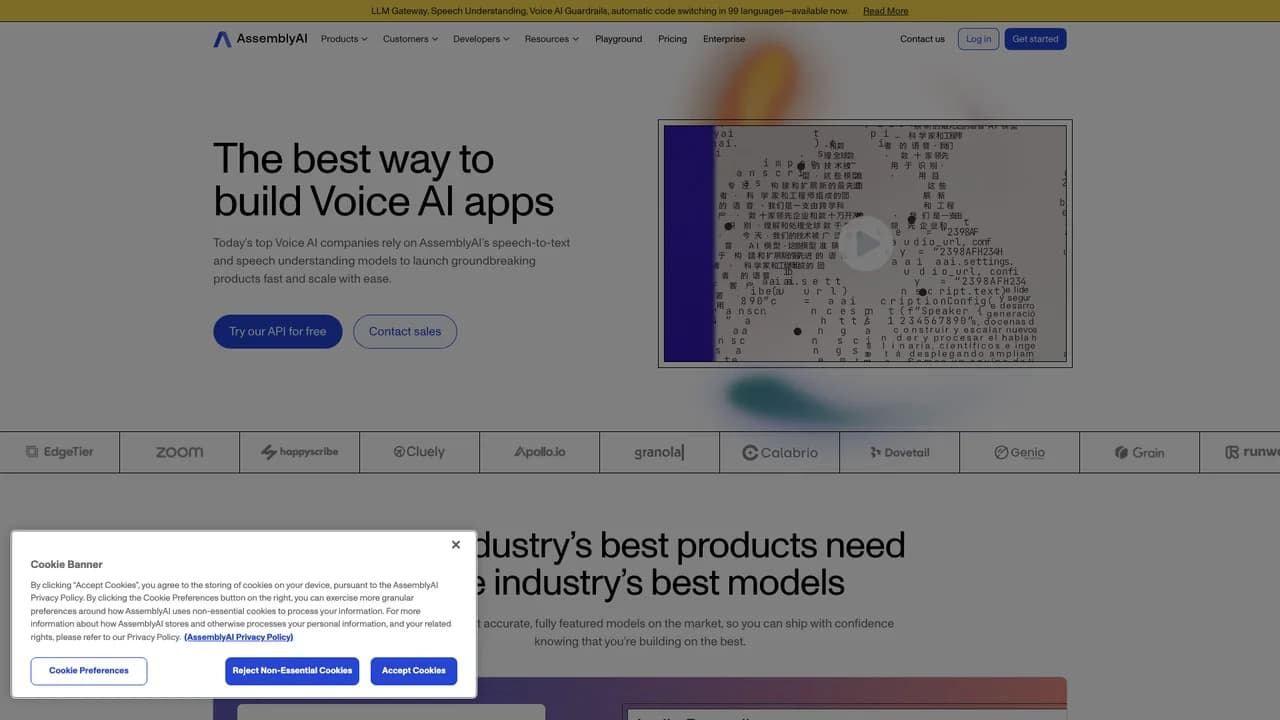Click the Calabrio customer logo
The height and width of the screenshot is (720, 1280).
[780, 453]
